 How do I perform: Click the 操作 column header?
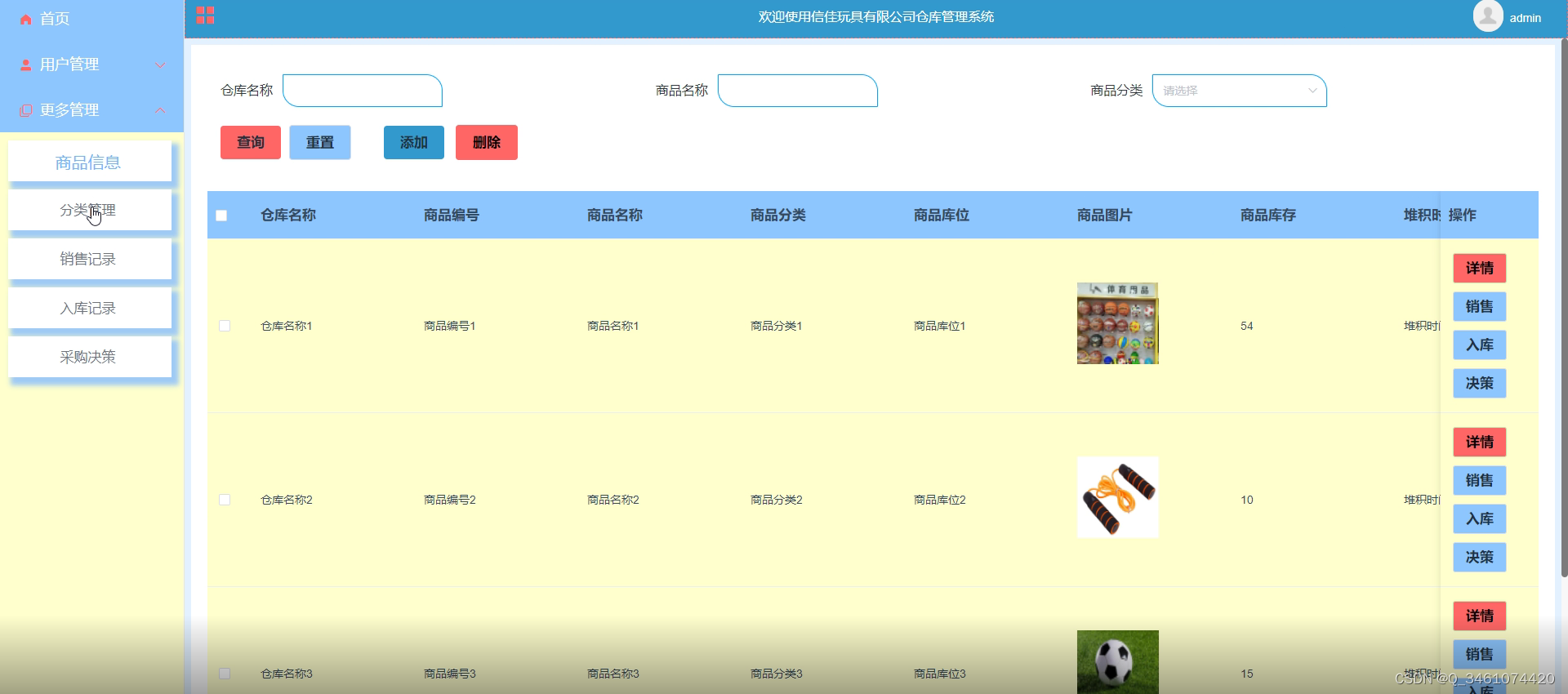(1463, 216)
